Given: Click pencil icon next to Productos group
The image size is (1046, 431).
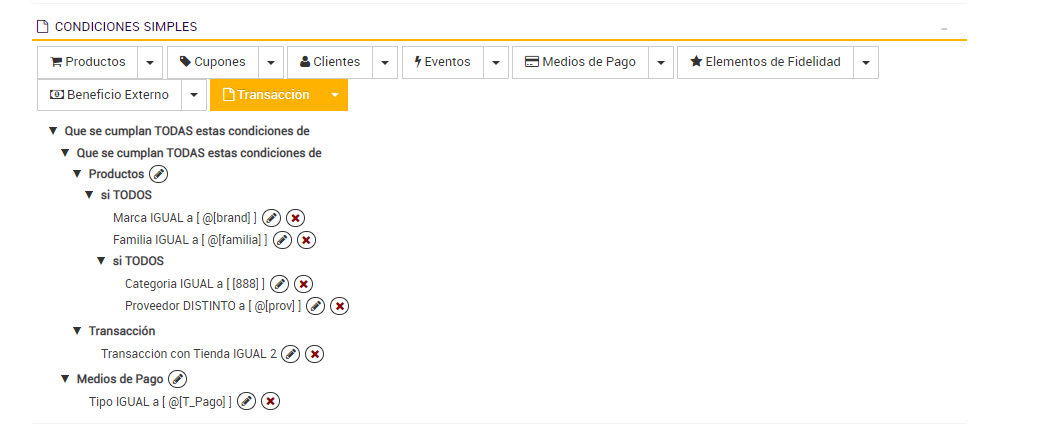Looking at the screenshot, I should [x=158, y=174].
